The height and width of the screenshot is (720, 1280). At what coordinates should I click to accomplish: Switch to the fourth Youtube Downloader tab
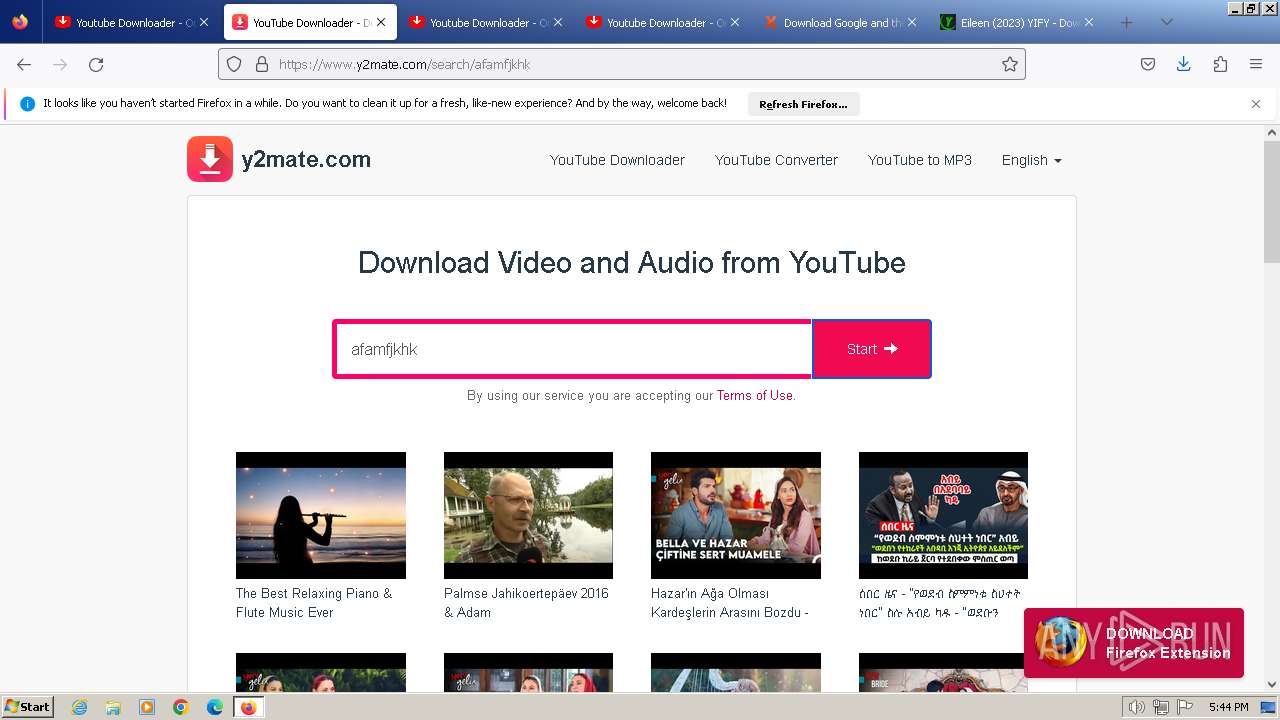click(661, 22)
